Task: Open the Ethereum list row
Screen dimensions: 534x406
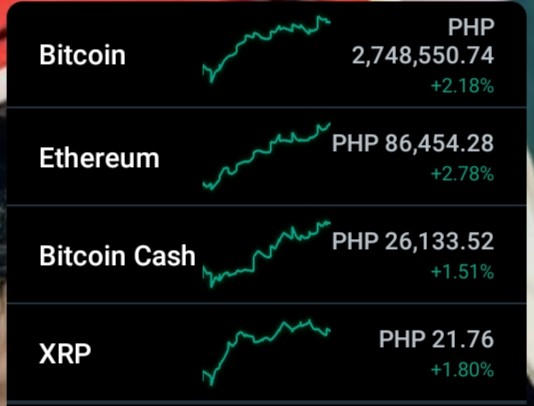Action: [x=267, y=156]
